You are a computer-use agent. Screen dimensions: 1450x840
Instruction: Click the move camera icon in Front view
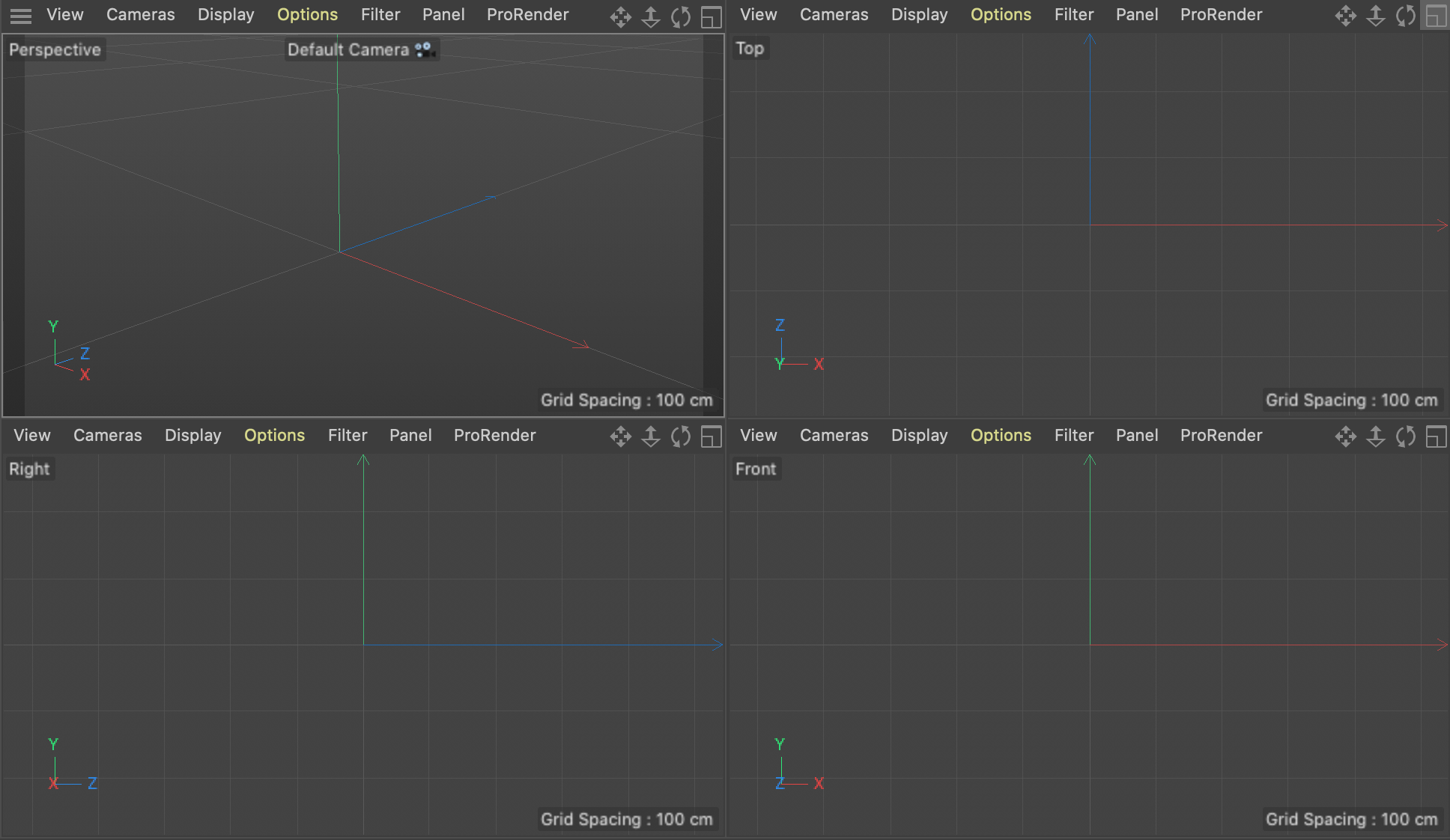pos(1345,436)
